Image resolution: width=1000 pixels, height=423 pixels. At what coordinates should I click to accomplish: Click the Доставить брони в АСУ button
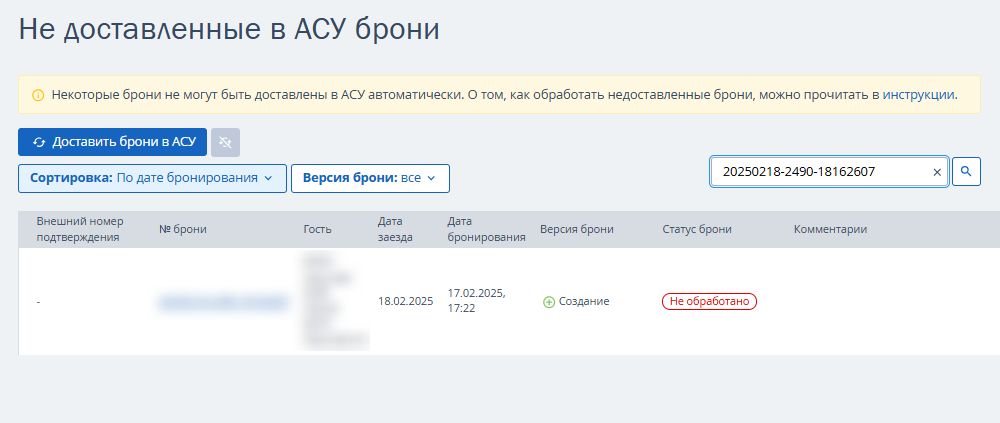click(112, 142)
